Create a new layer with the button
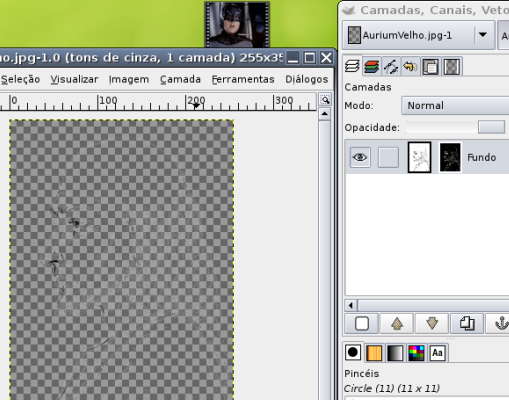Viewport: 509px width, 400px height. click(362, 323)
